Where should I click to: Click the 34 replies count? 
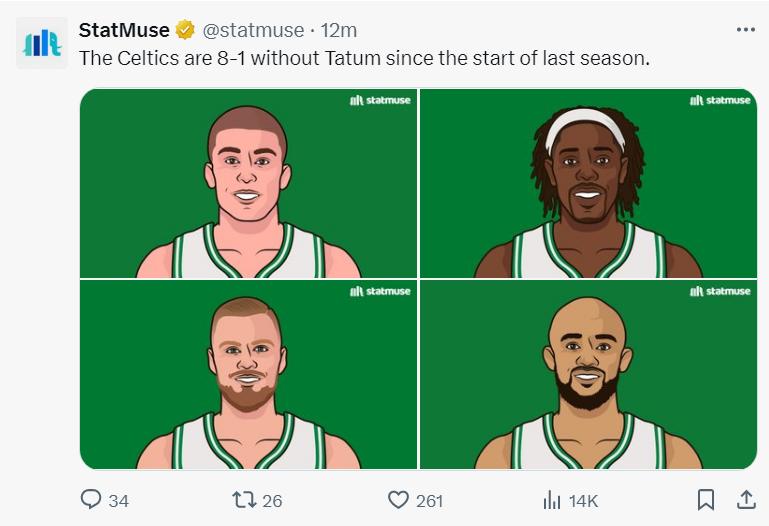coord(119,501)
